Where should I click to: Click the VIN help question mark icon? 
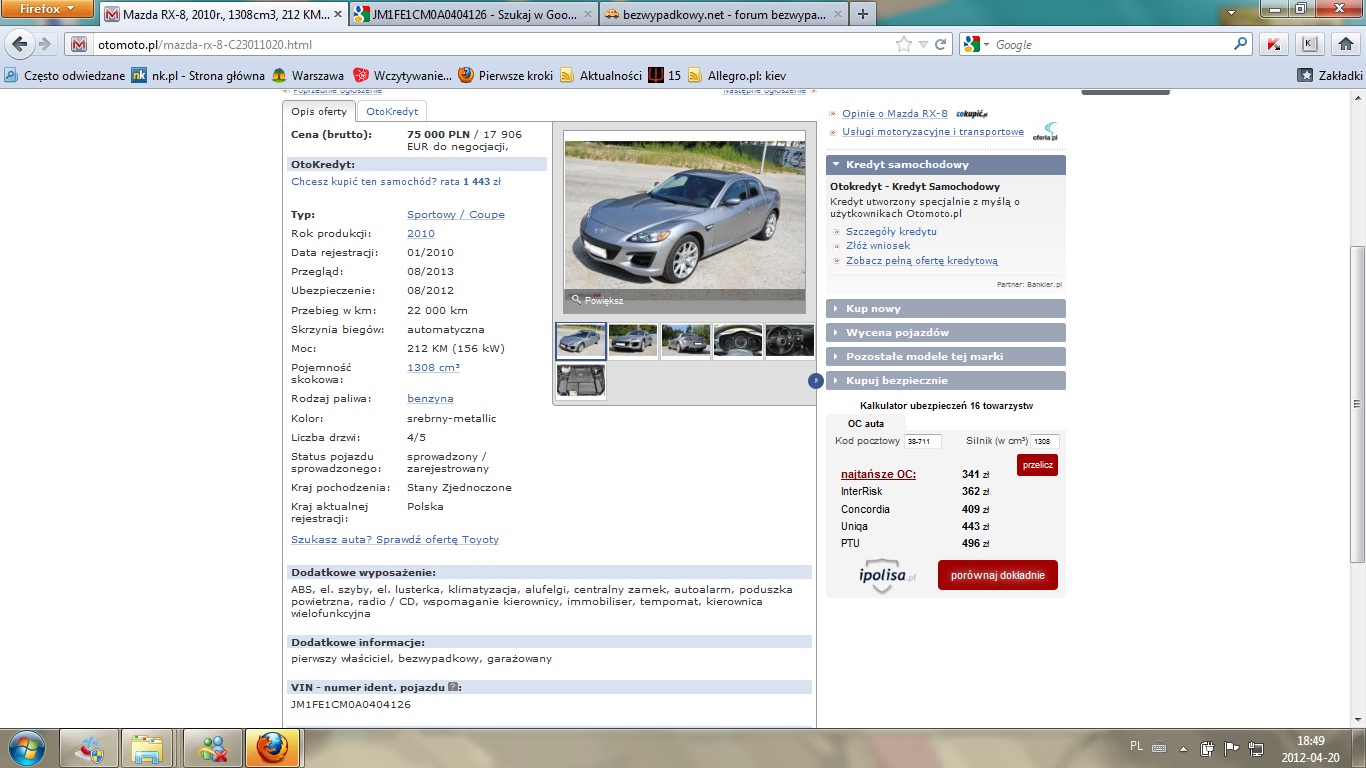click(453, 687)
